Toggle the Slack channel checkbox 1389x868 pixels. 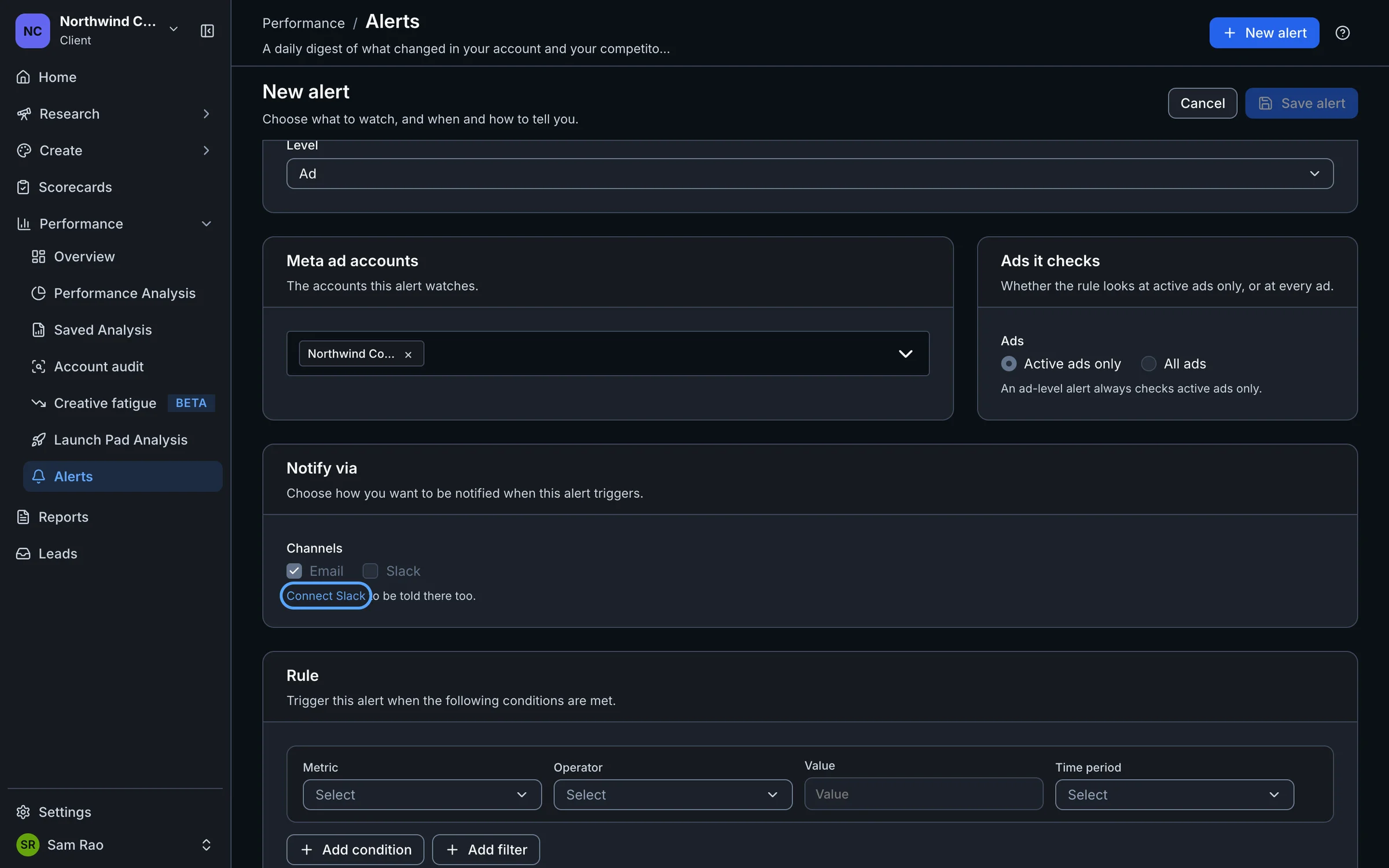tap(370, 571)
